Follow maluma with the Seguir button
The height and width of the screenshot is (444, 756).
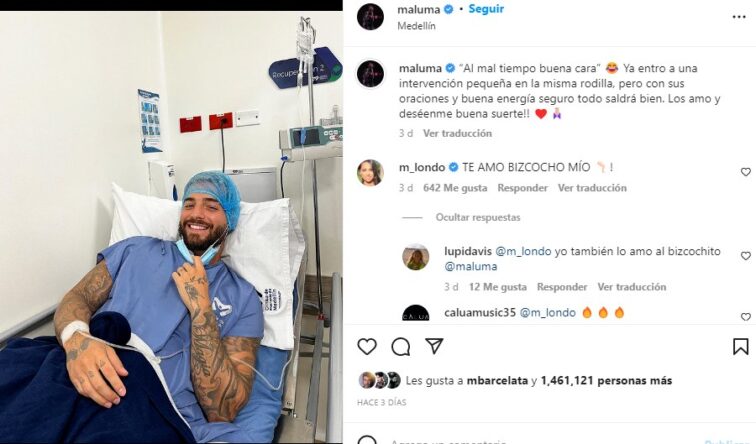click(x=486, y=9)
